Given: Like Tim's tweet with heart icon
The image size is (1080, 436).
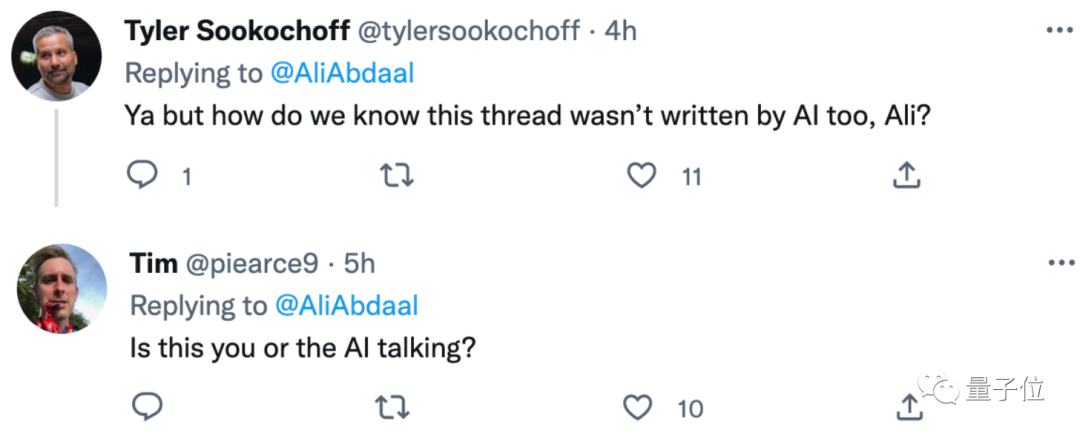Looking at the screenshot, I should point(637,406).
